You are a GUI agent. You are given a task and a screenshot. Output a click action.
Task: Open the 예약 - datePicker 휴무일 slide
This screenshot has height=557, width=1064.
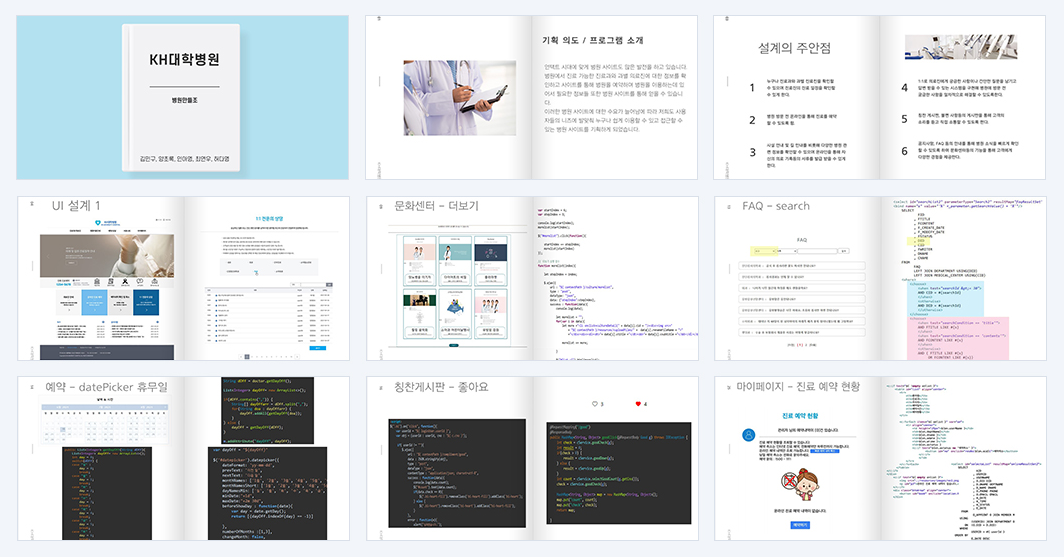(183, 459)
